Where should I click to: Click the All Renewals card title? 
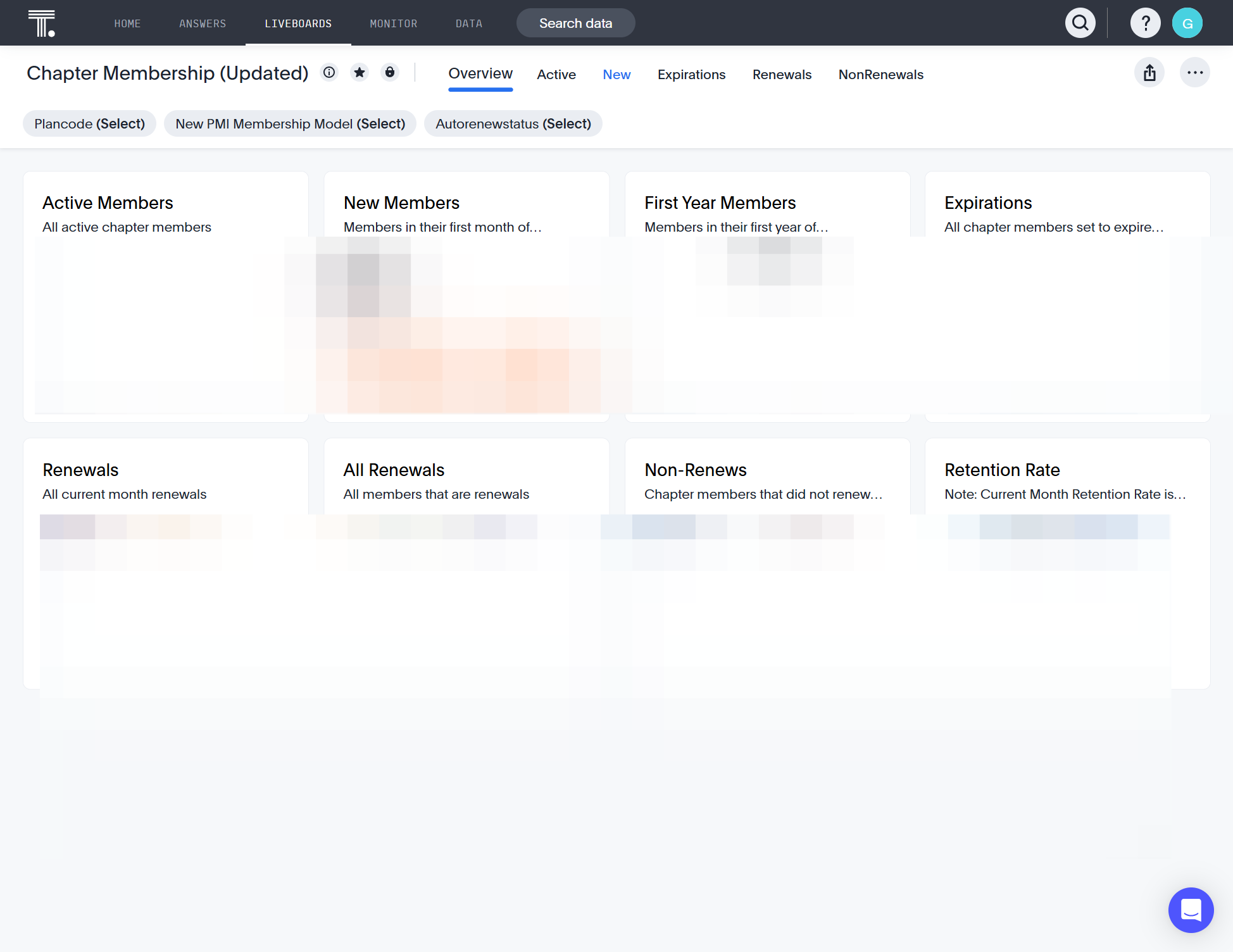pyautogui.click(x=394, y=470)
